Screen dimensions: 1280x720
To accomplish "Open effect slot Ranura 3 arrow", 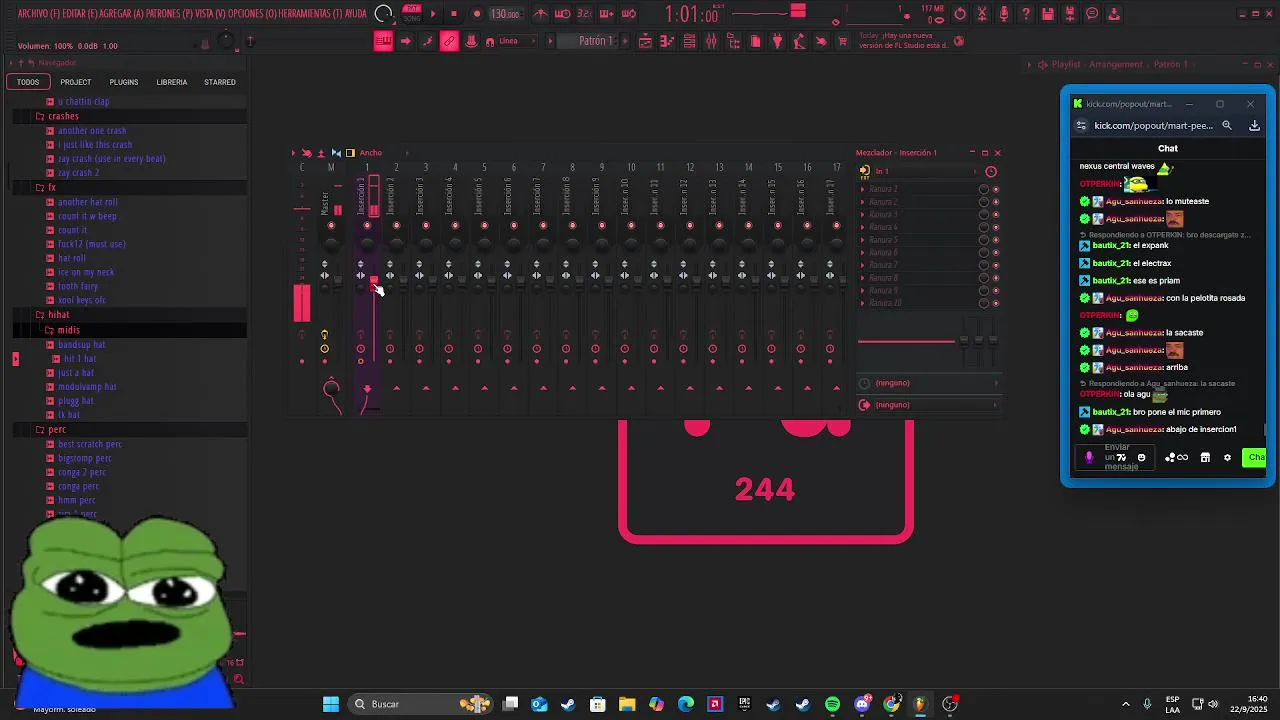I will coord(863,214).
